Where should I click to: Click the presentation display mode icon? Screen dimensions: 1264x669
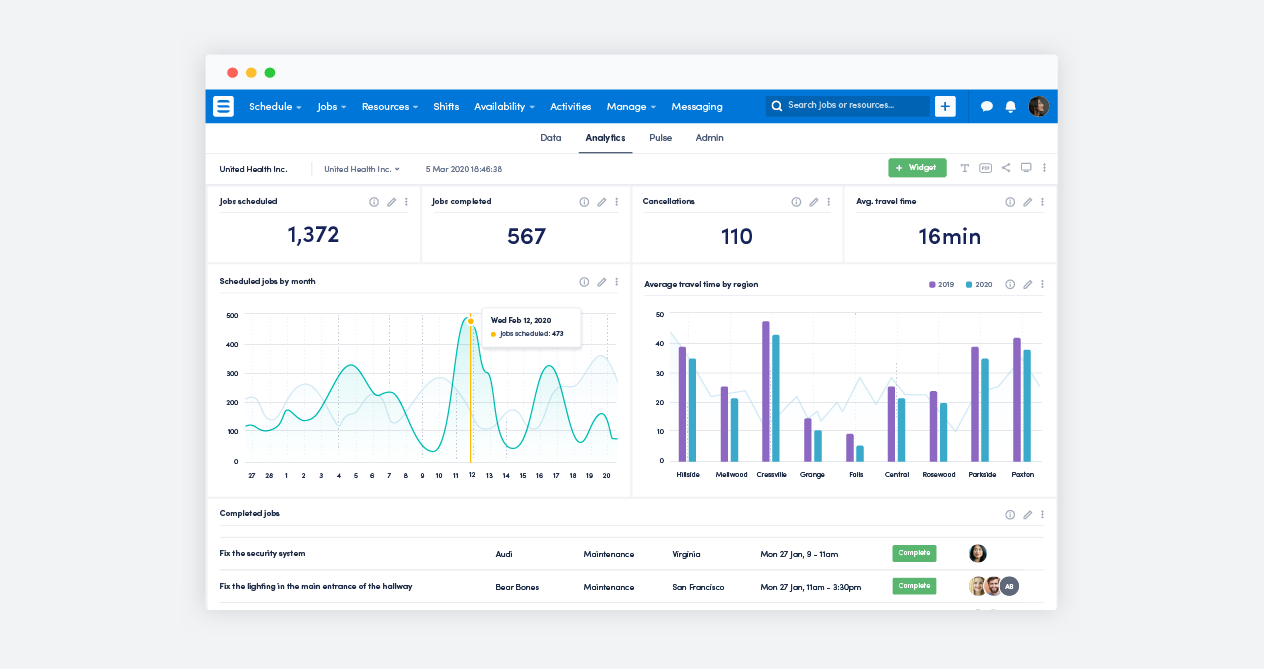point(1026,168)
